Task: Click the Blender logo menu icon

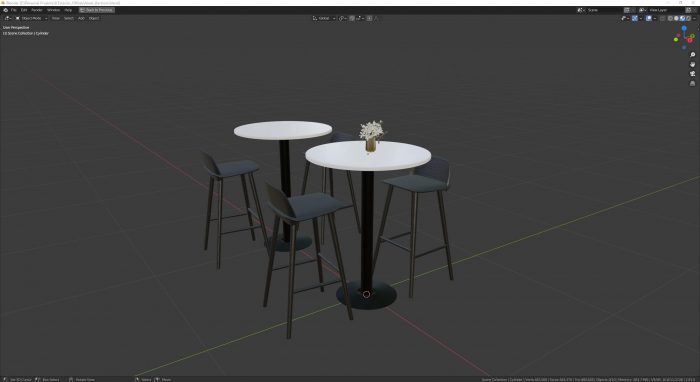Action: [5, 10]
